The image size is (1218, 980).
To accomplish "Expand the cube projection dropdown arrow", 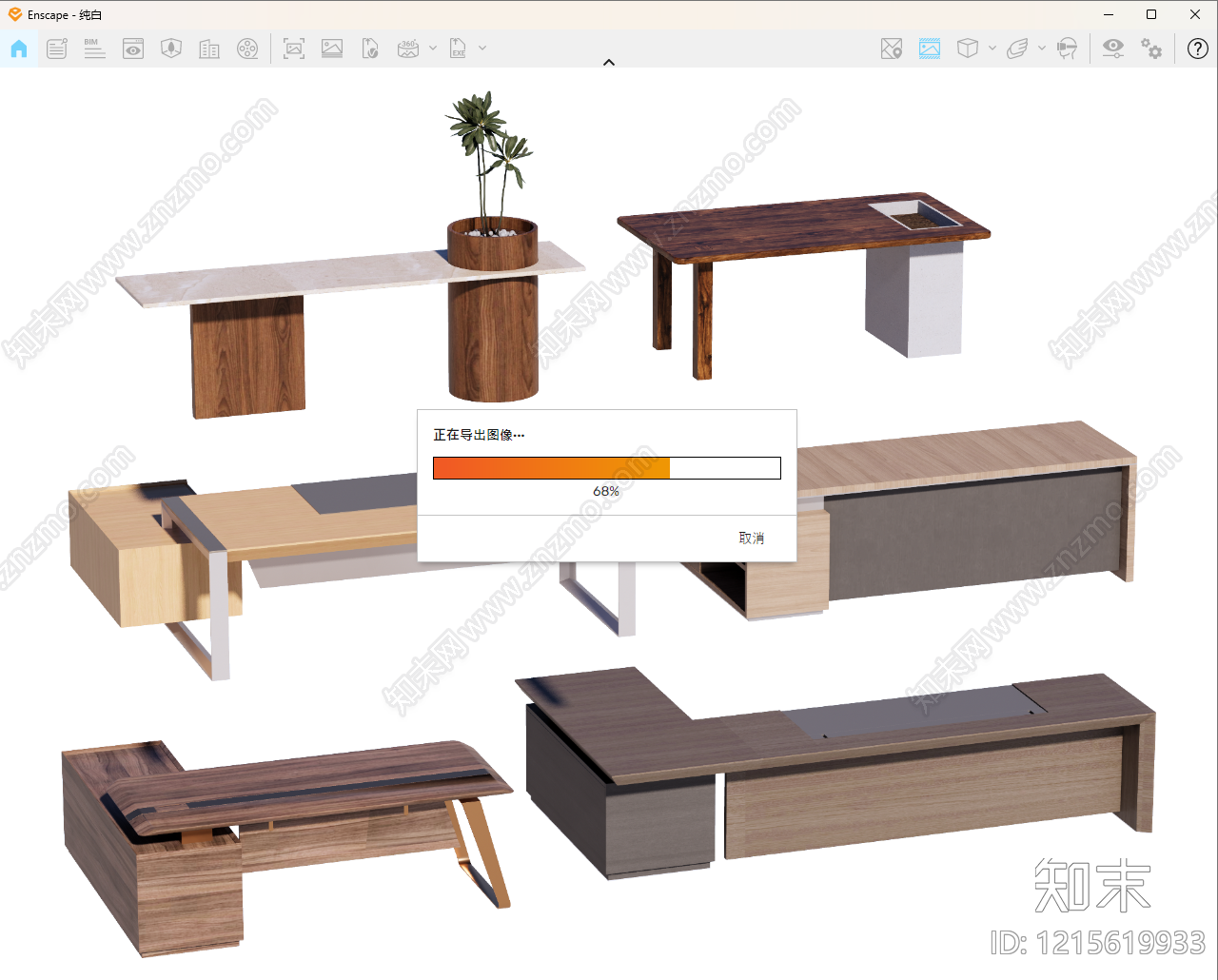I will (992, 49).
